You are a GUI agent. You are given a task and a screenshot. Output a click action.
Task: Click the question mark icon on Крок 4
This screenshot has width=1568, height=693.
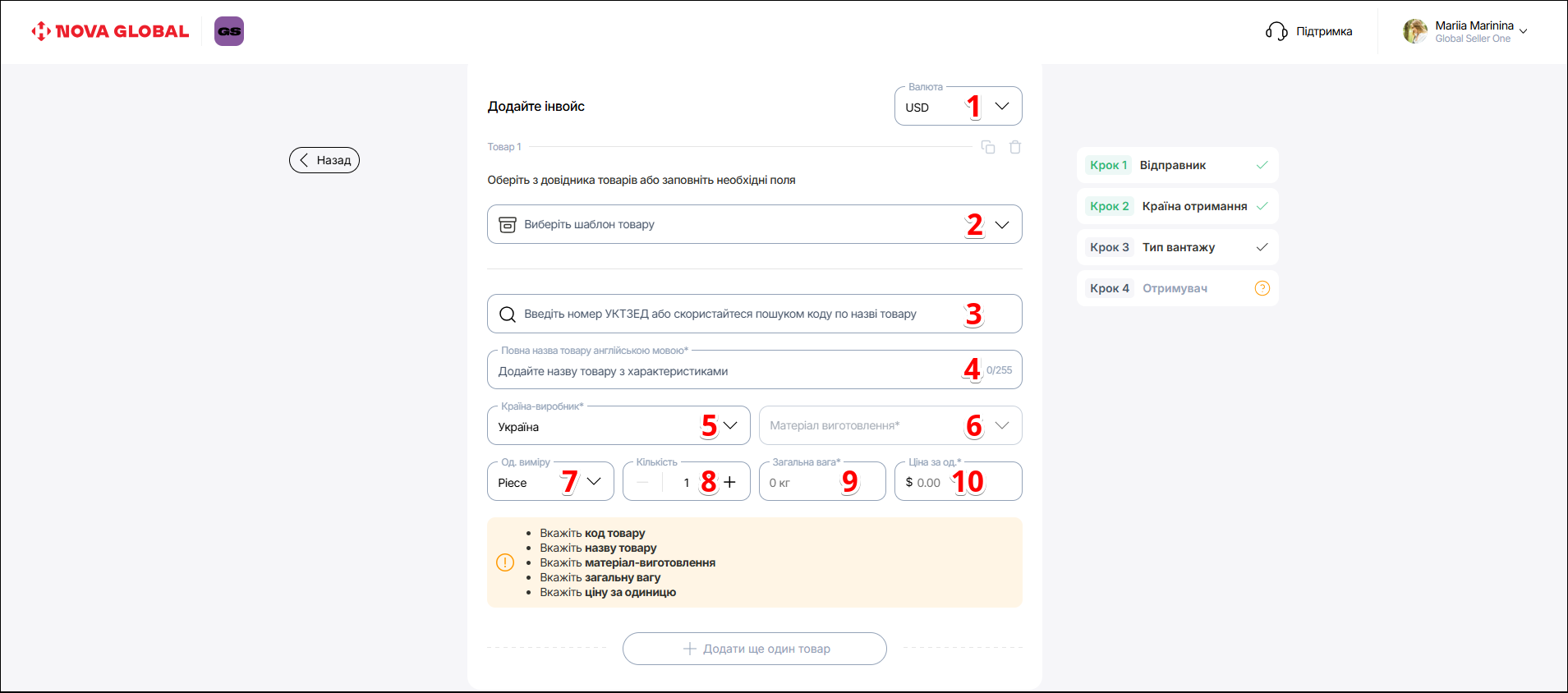click(1262, 288)
